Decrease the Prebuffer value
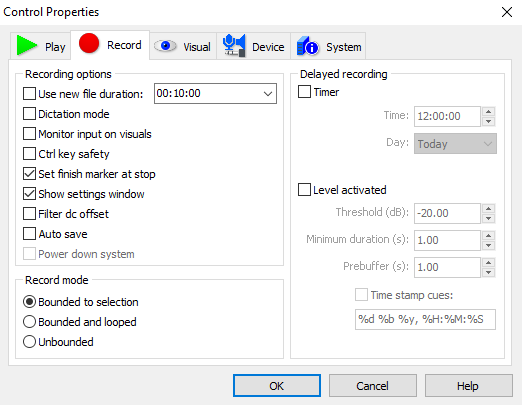 (x=489, y=272)
